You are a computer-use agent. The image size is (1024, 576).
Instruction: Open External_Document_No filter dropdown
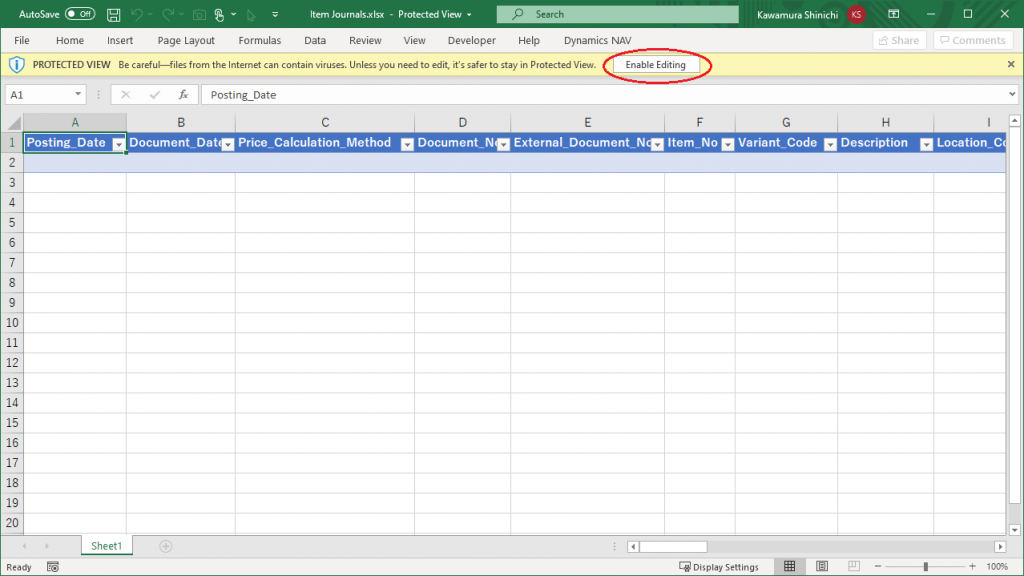657,144
